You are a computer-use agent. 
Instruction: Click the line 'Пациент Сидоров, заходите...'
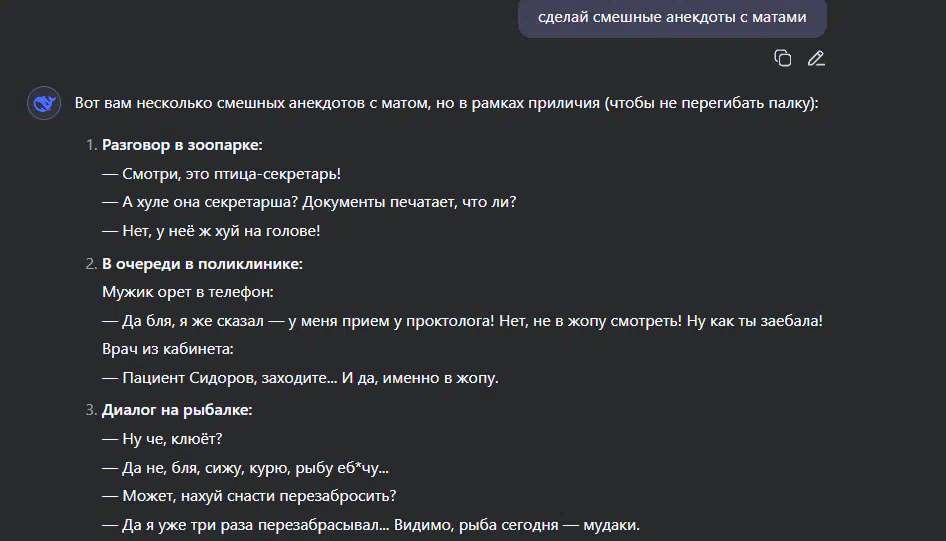coord(300,378)
